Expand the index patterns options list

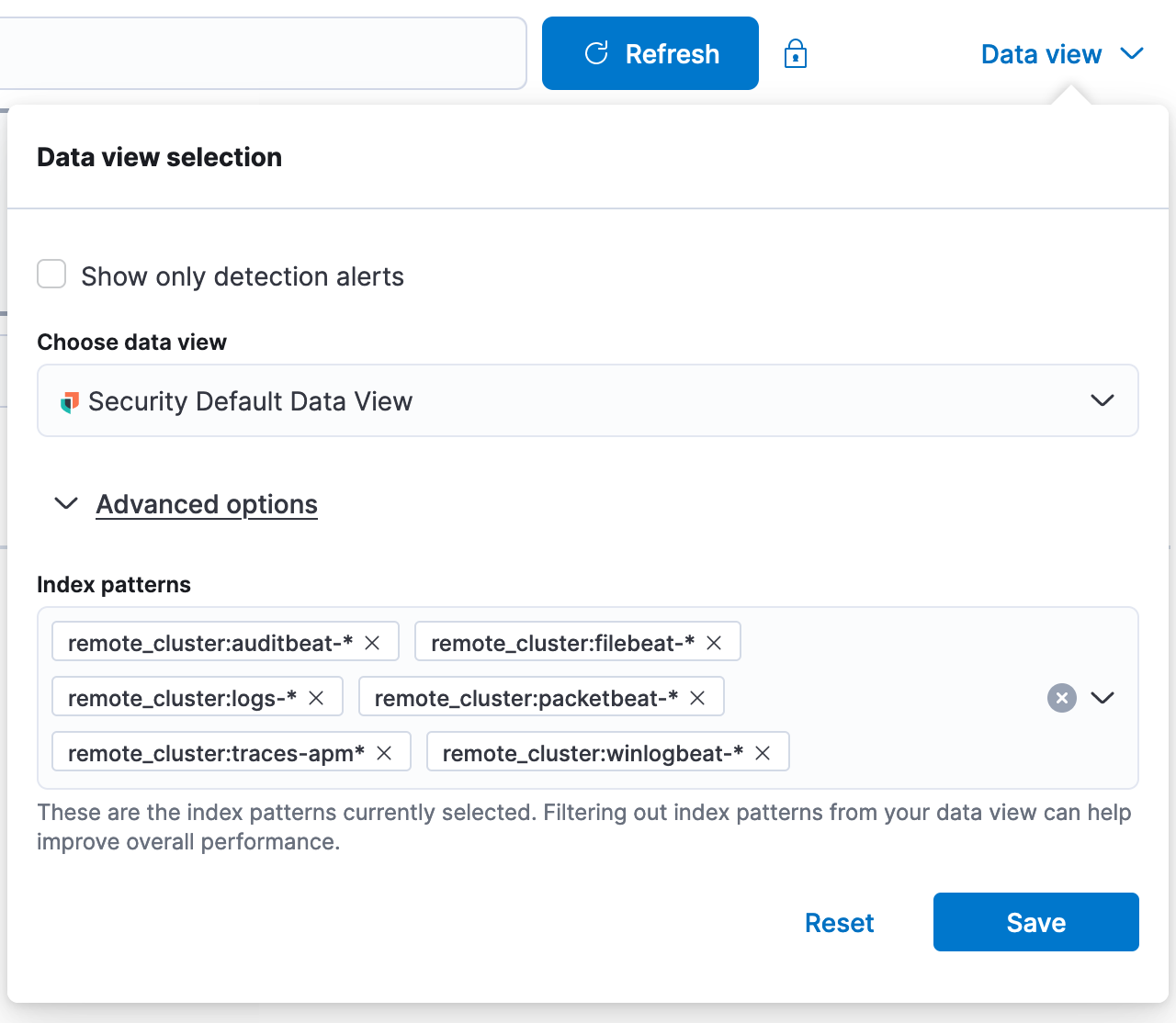[x=1102, y=698]
